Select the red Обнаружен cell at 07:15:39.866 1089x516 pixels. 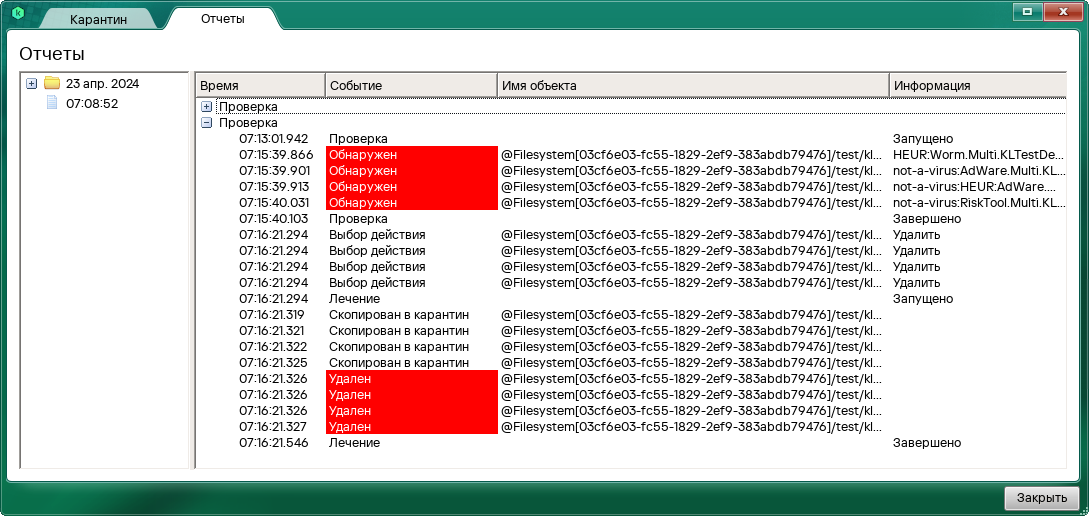[x=411, y=155]
